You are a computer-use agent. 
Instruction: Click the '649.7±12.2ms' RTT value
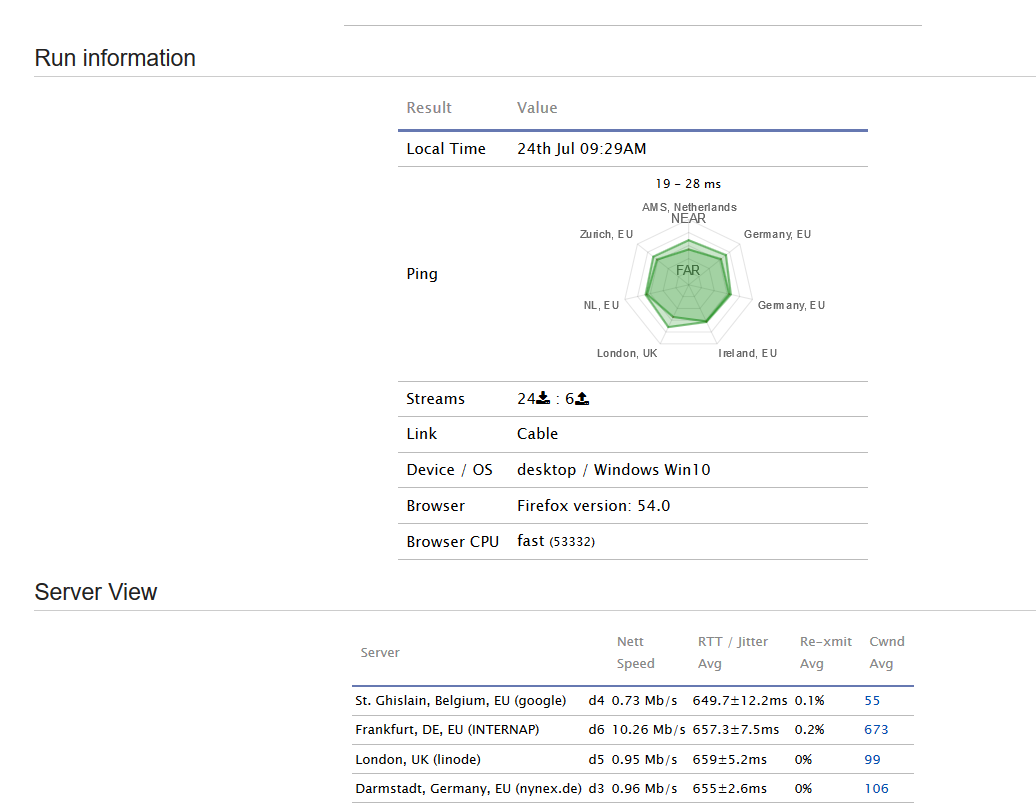click(740, 701)
